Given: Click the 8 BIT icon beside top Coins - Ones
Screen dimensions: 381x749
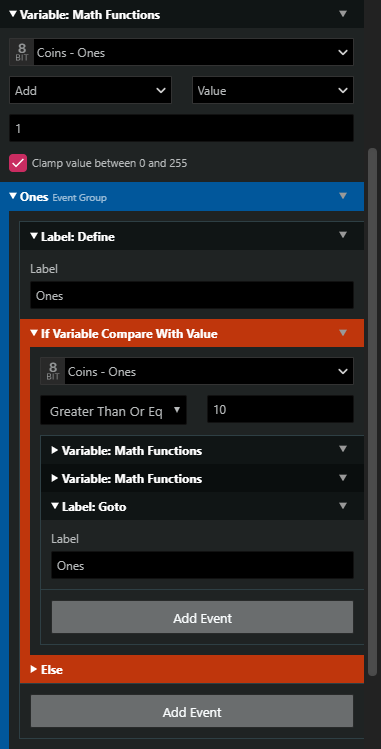Looking at the screenshot, I should point(21,52).
